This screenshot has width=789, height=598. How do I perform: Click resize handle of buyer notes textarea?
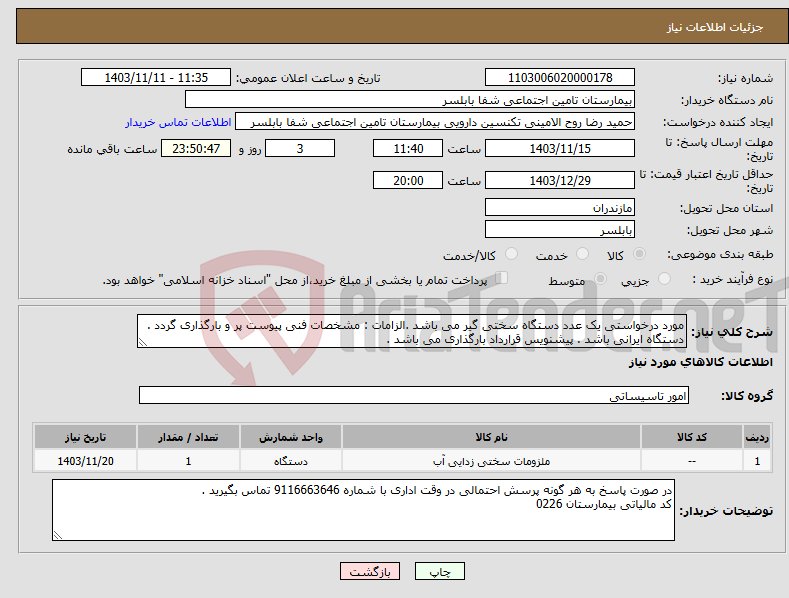pos(57,535)
